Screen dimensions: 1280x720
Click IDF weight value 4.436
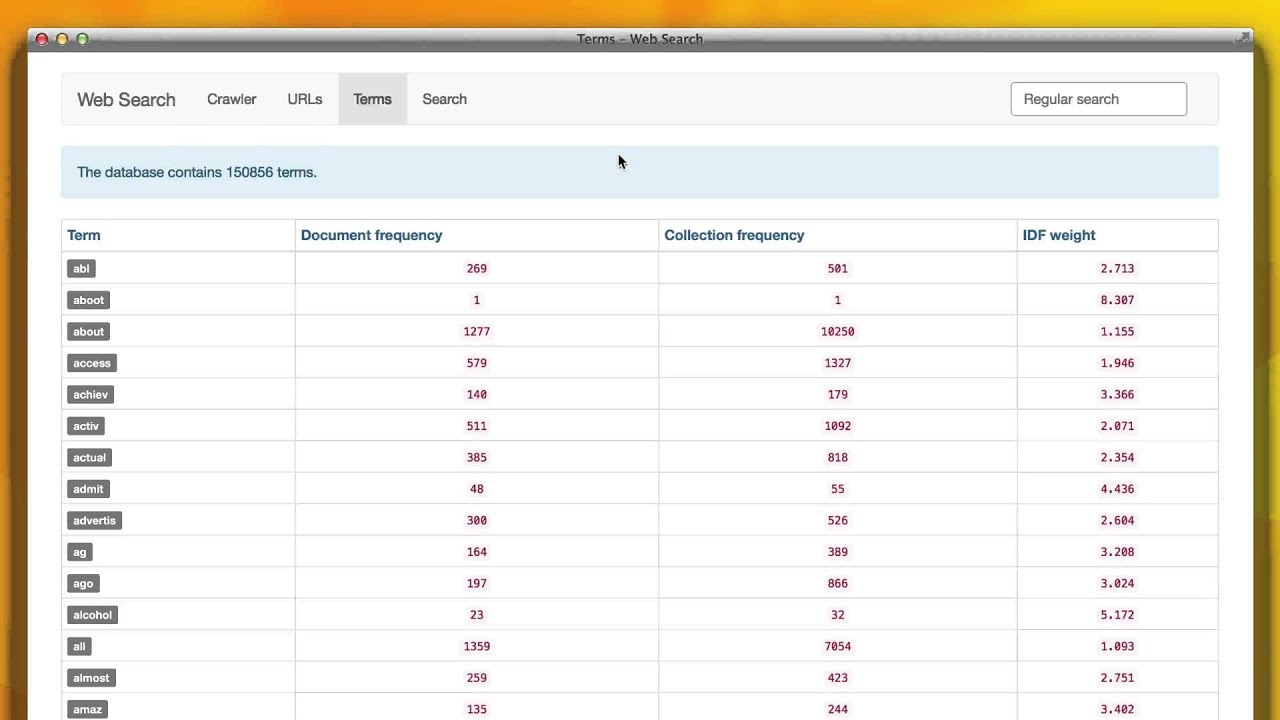(1117, 489)
